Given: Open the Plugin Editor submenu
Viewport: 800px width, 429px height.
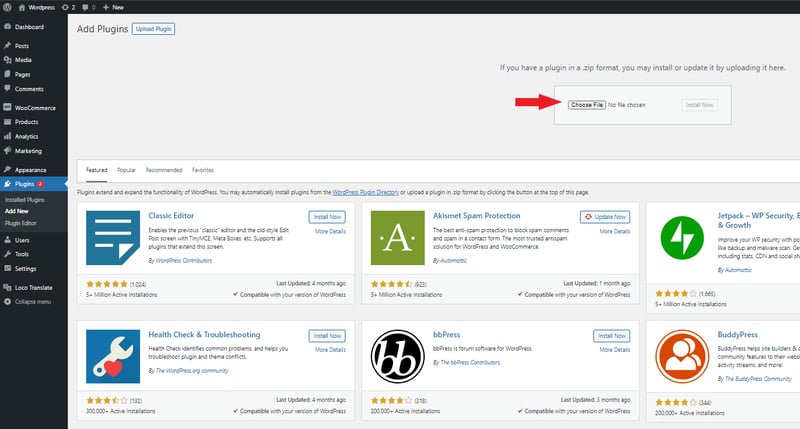Looking at the screenshot, I should pyautogui.click(x=20, y=223).
